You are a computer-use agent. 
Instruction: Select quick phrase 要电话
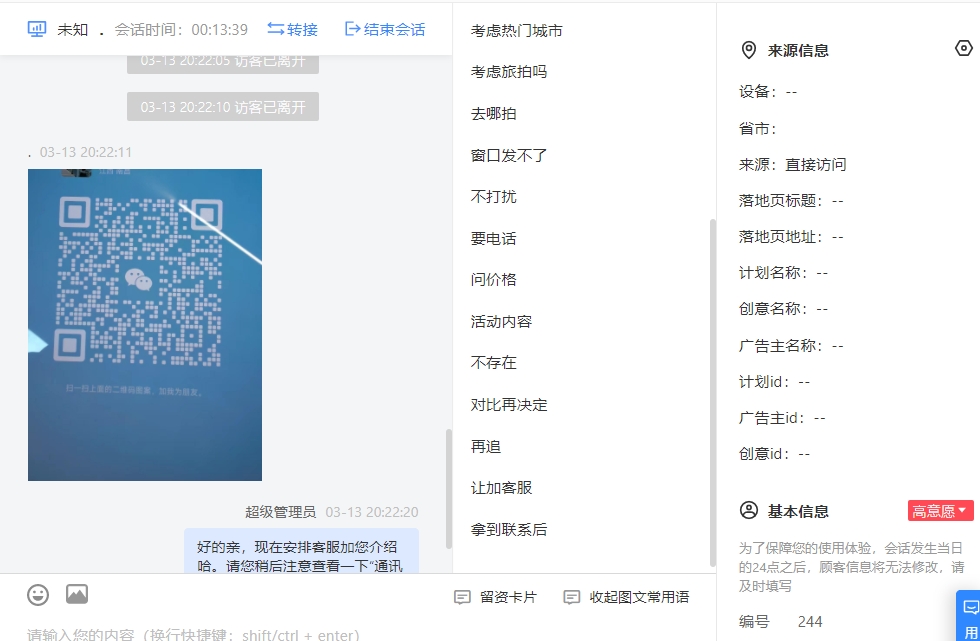[x=493, y=239]
